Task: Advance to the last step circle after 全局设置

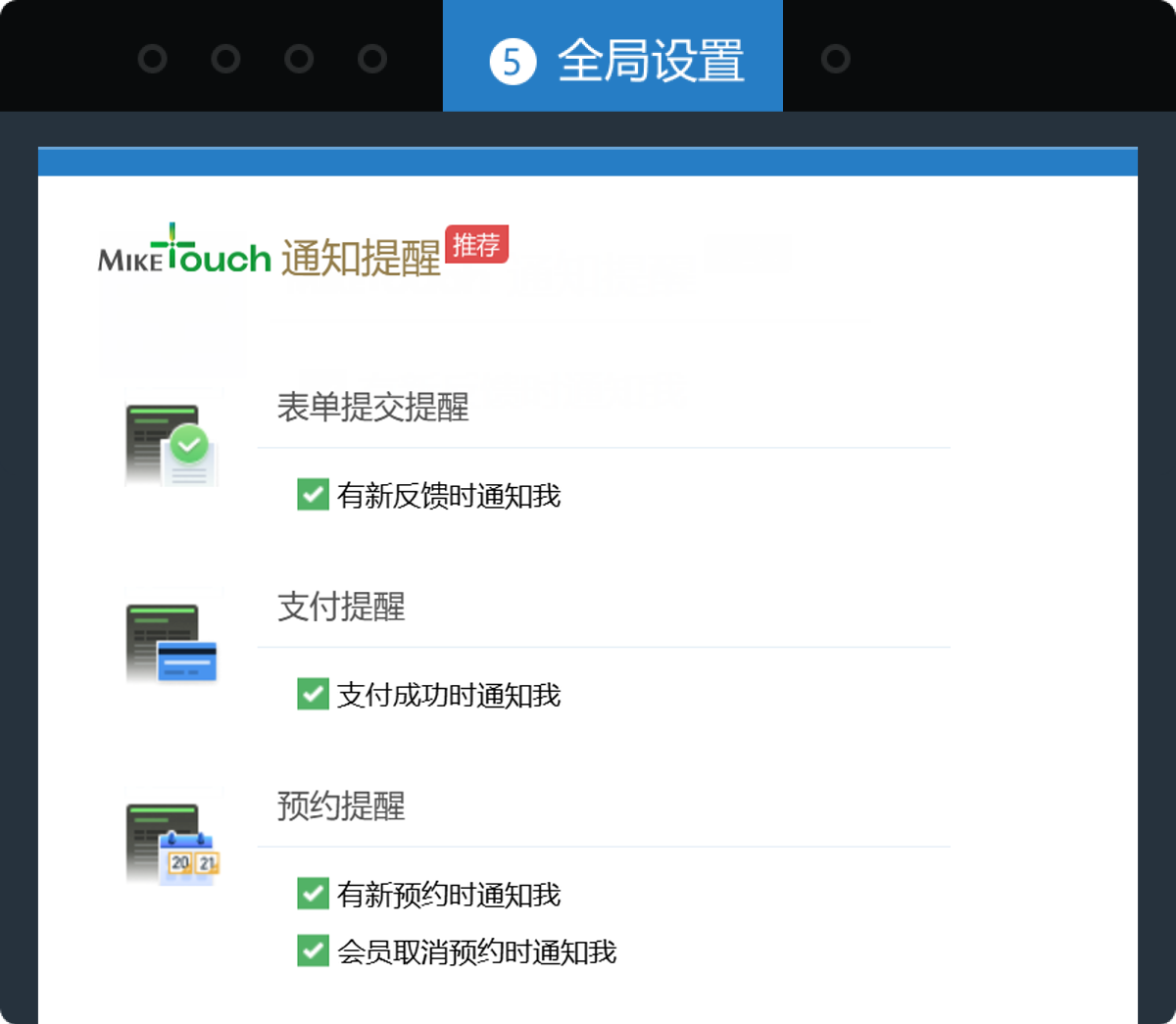Action: tap(835, 59)
